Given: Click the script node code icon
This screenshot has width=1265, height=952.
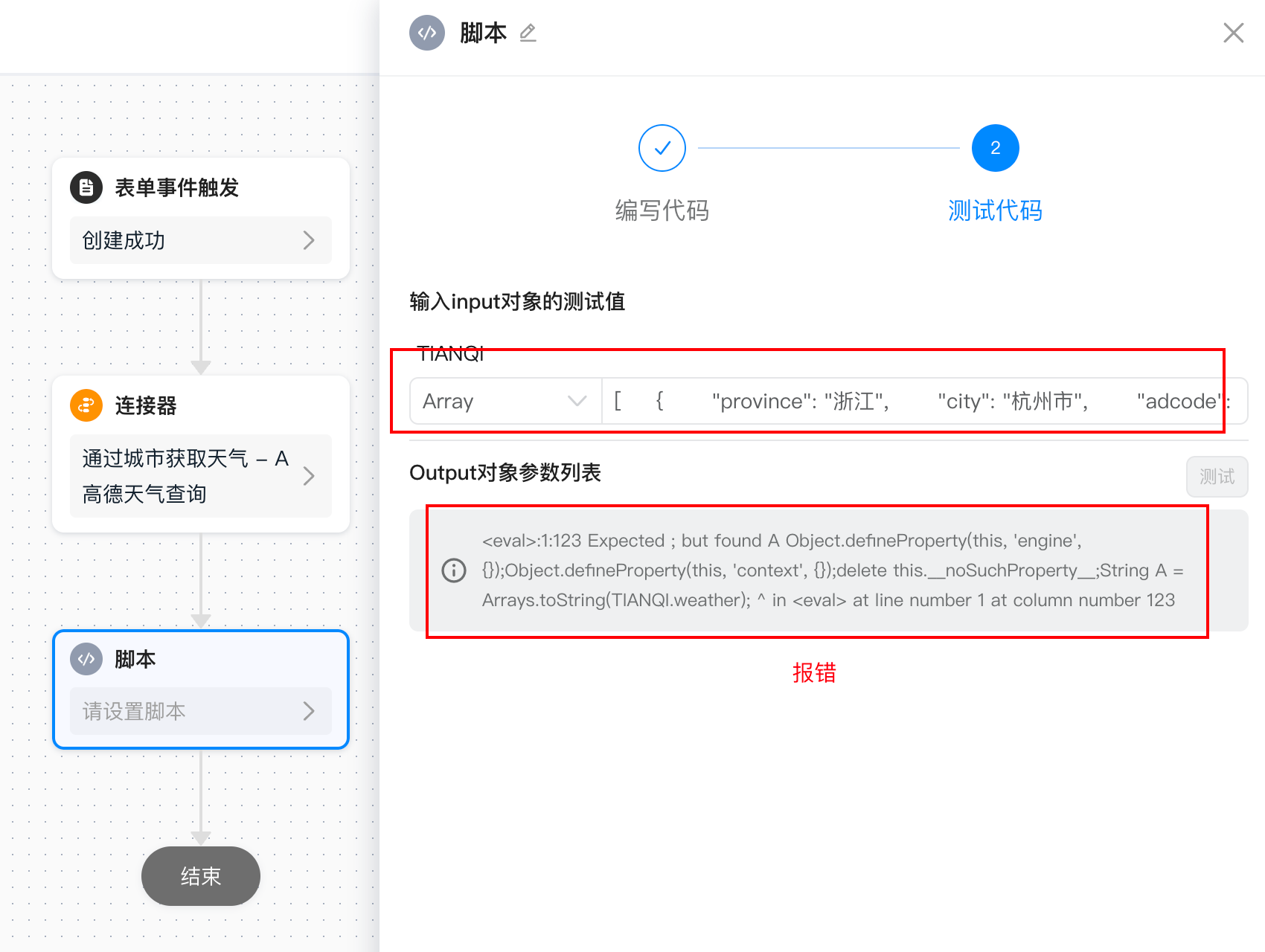Looking at the screenshot, I should click(x=86, y=659).
